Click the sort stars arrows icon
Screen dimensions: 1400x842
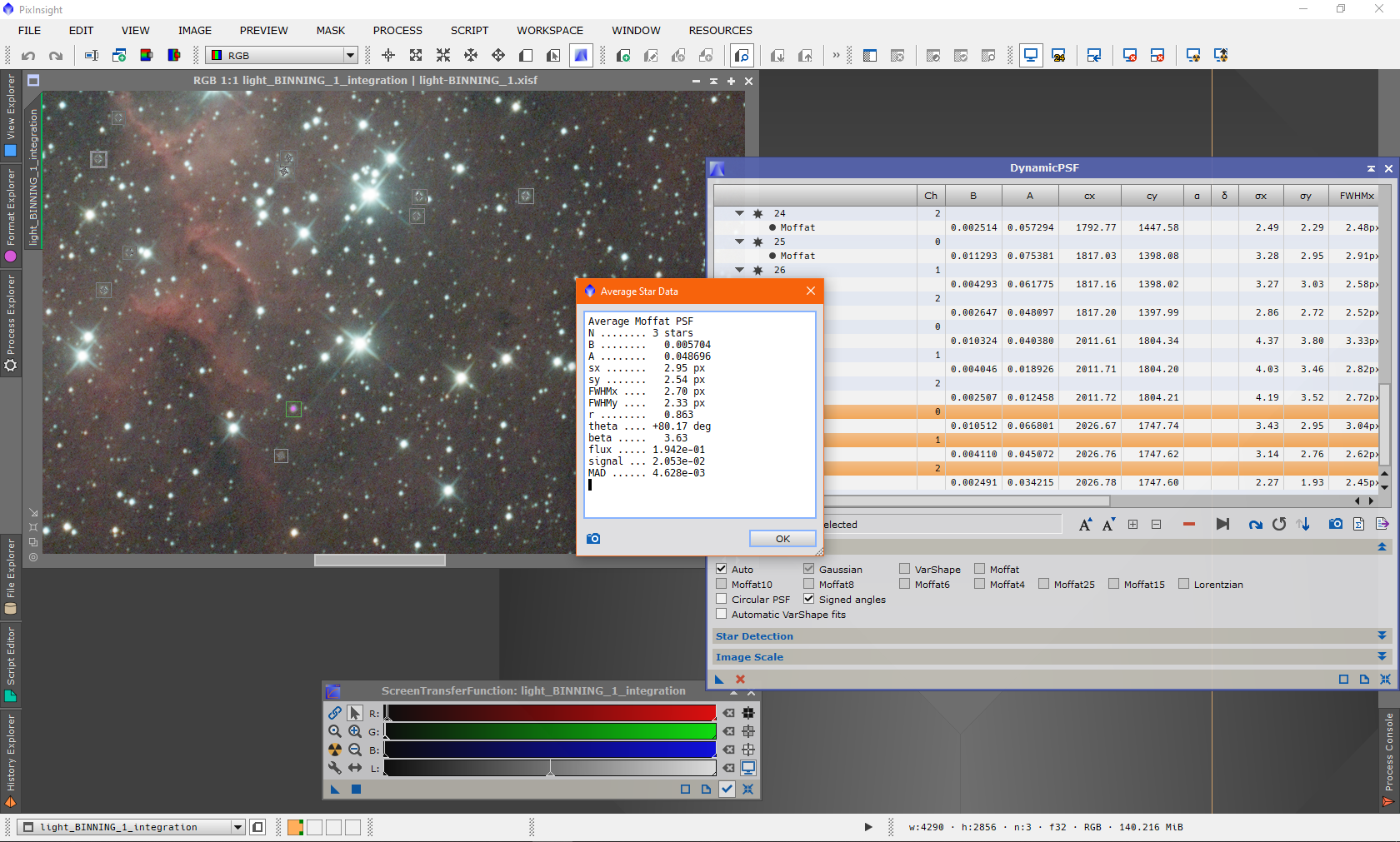coord(1304,524)
